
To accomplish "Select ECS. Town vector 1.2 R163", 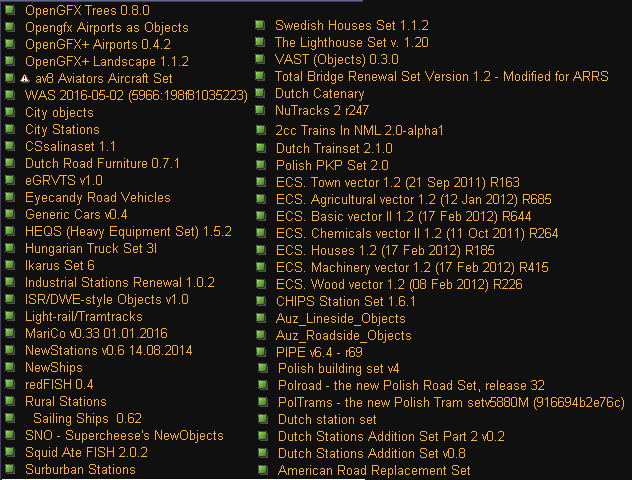I will [x=398, y=182].
